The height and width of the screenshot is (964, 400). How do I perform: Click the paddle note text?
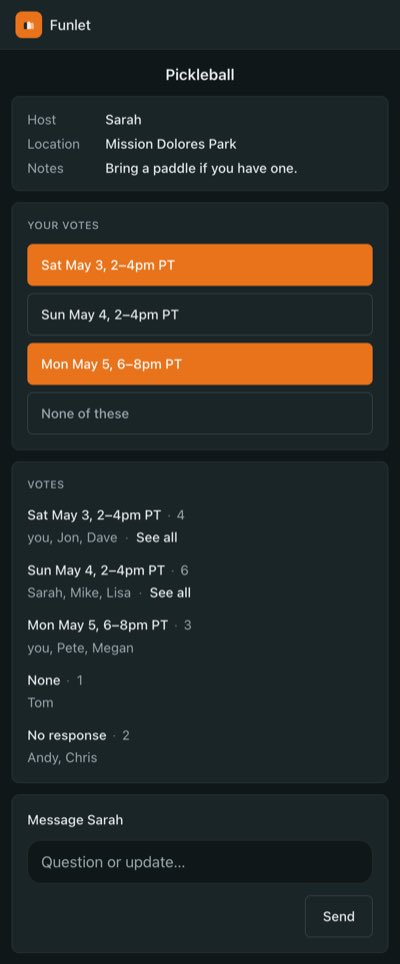coord(201,168)
